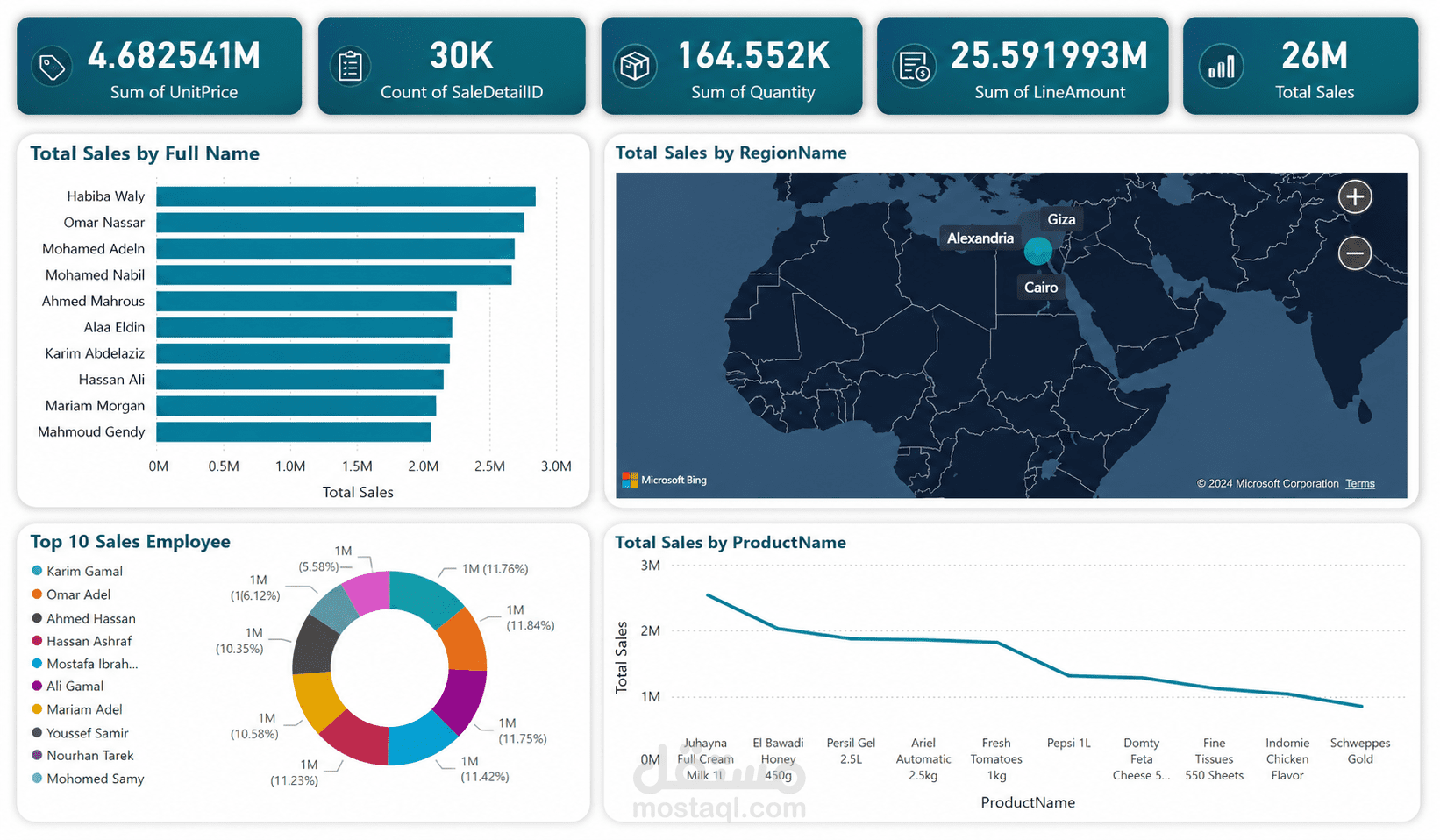Click the Indomie Chicken Flavor axis label

pyautogui.click(x=1287, y=759)
